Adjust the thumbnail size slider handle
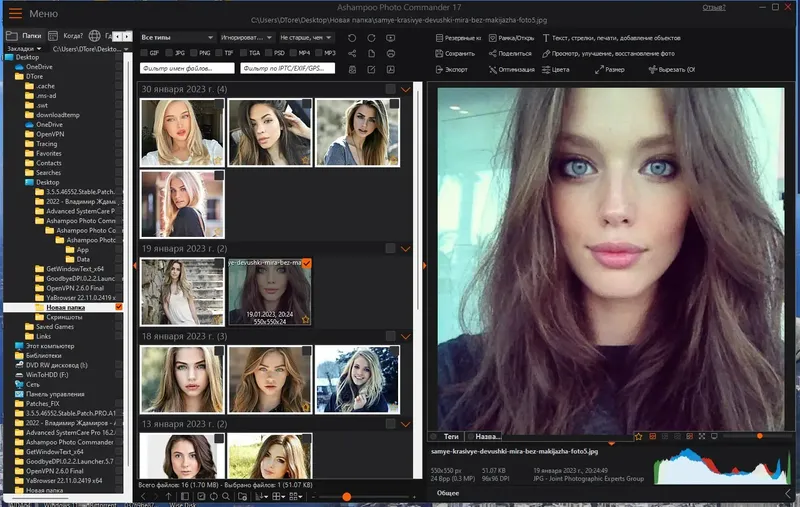Viewport: 800px width, 507px height. (346, 497)
